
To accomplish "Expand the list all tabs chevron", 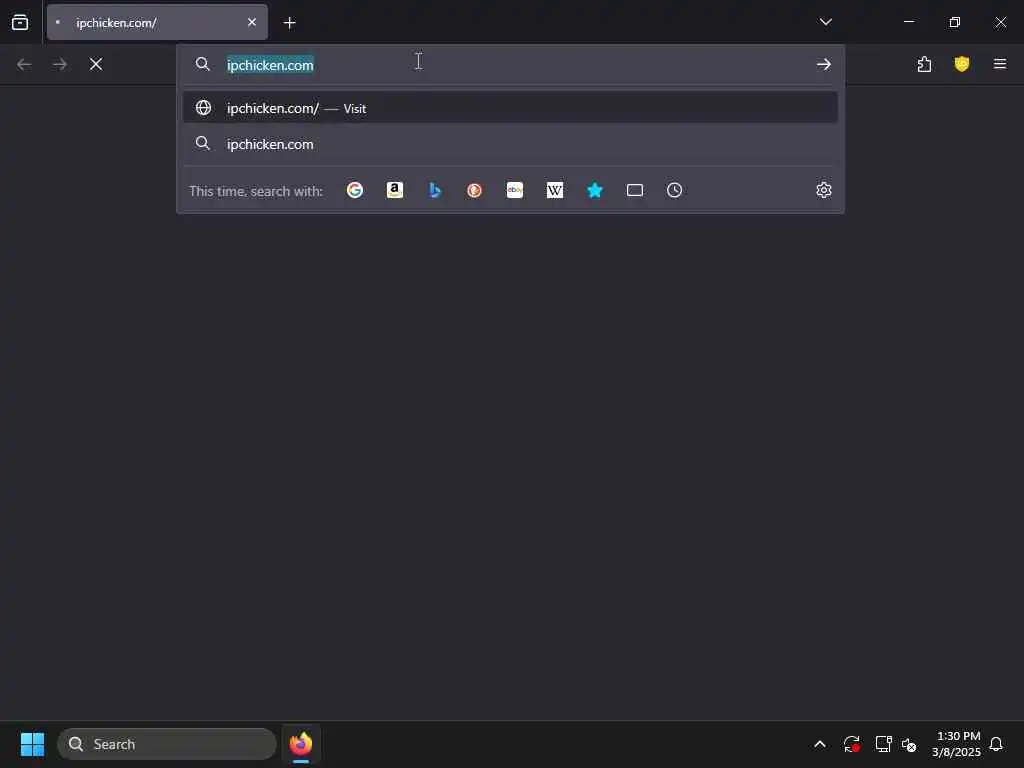I will (x=825, y=22).
